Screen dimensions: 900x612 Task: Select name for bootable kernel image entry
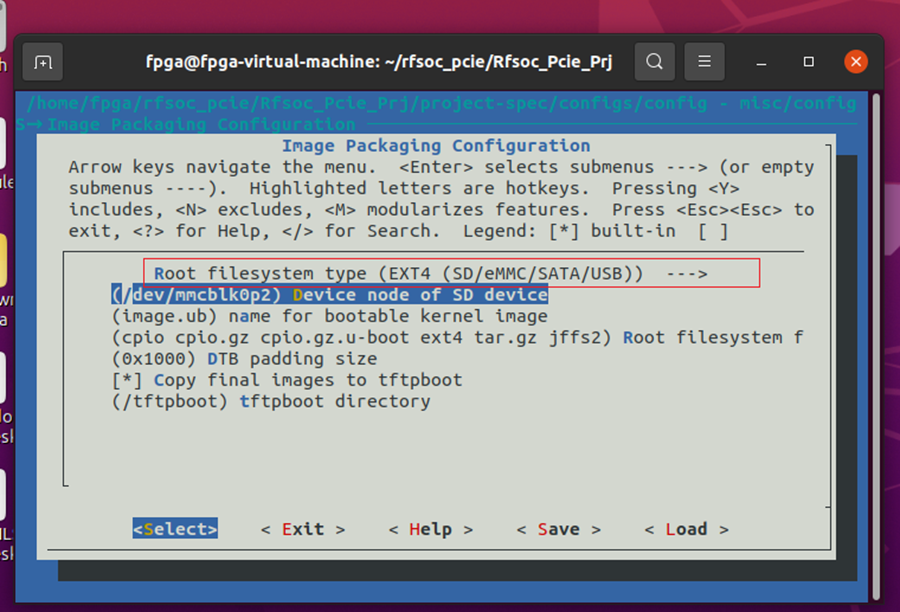(329, 316)
